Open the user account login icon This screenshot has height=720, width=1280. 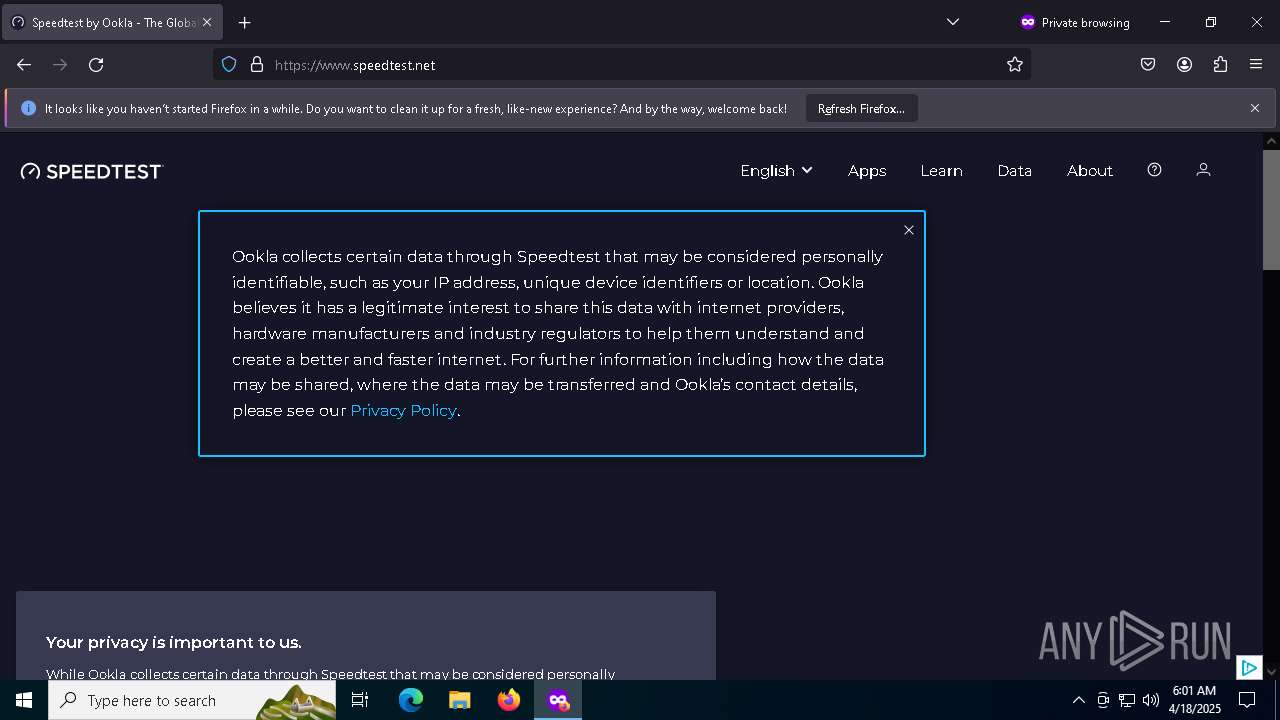click(x=1203, y=170)
